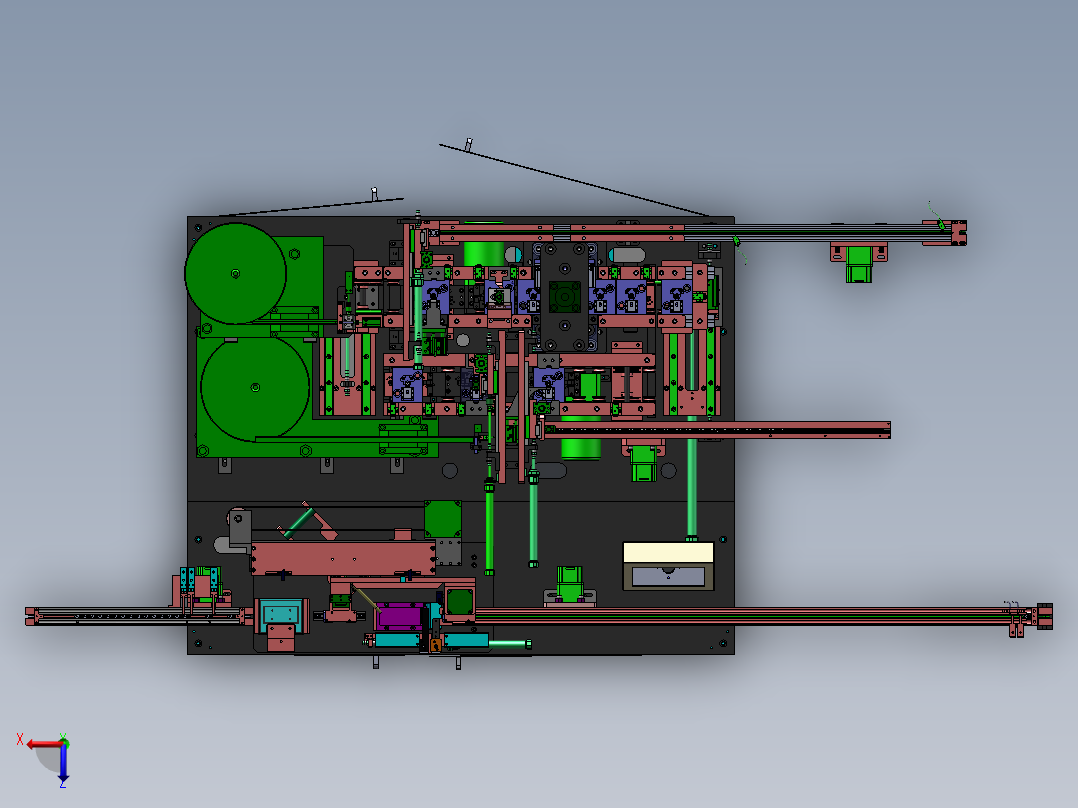Select the lower large green reel disc
The width and height of the screenshot is (1078, 808).
click(x=255, y=387)
